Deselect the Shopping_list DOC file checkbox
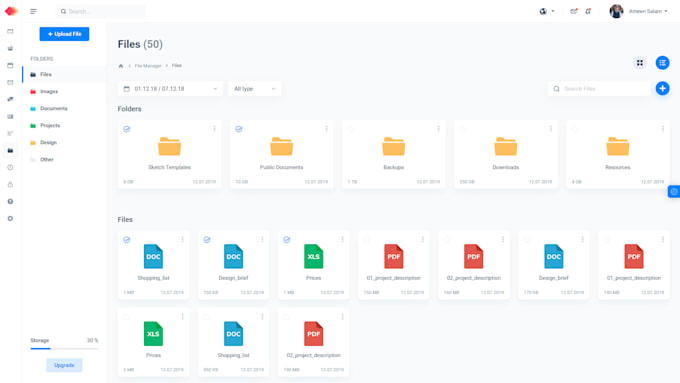This screenshot has width=680, height=383. [x=127, y=239]
